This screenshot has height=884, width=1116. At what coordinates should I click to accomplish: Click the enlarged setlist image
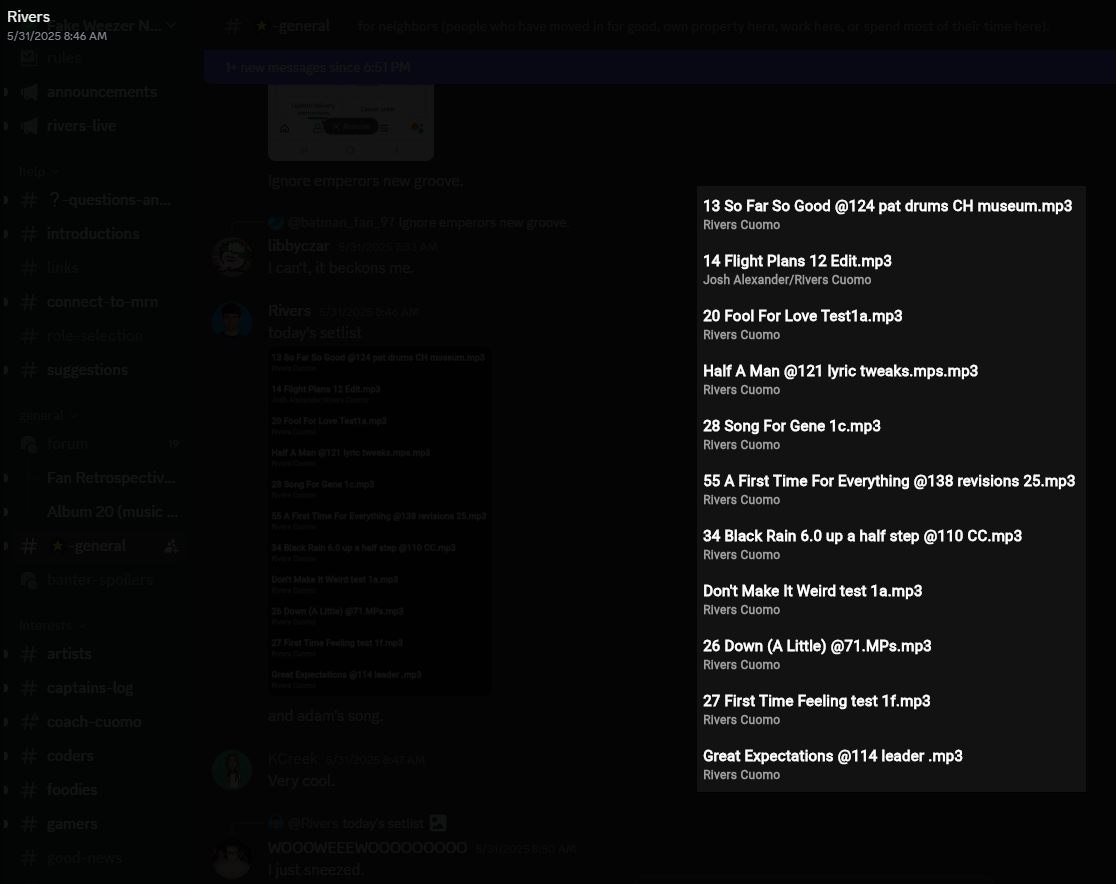(x=891, y=489)
